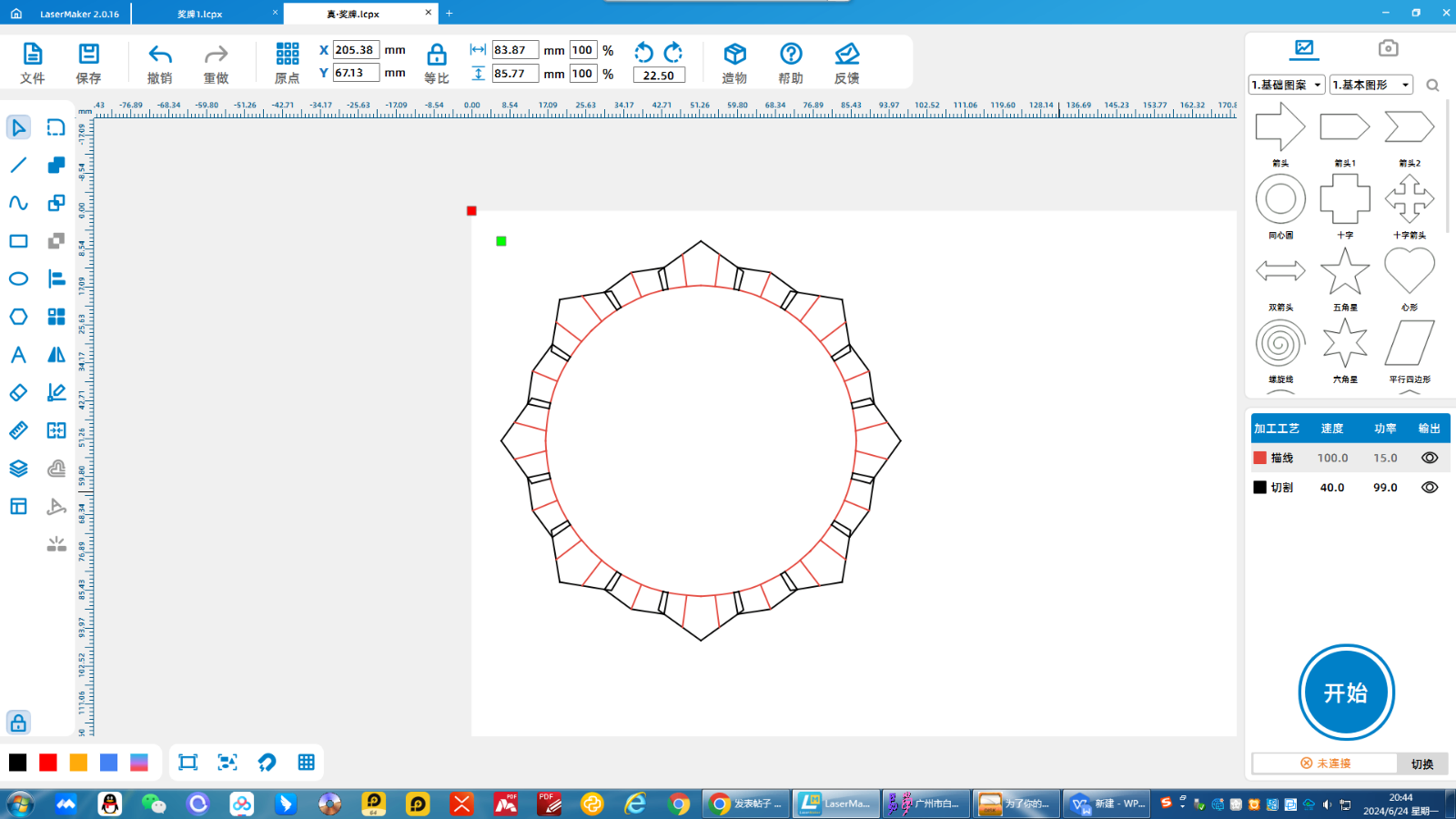The width and height of the screenshot is (1456, 819).
Task: Open the 1.基本图形 shape dropdown
Action: [x=1370, y=85]
